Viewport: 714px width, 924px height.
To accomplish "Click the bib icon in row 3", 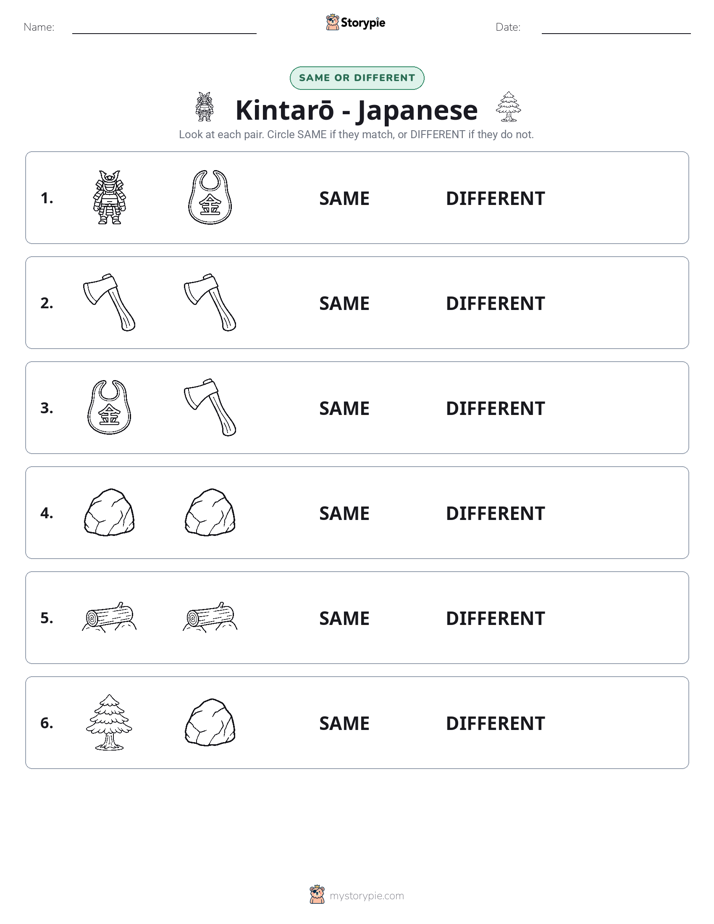I will [109, 407].
